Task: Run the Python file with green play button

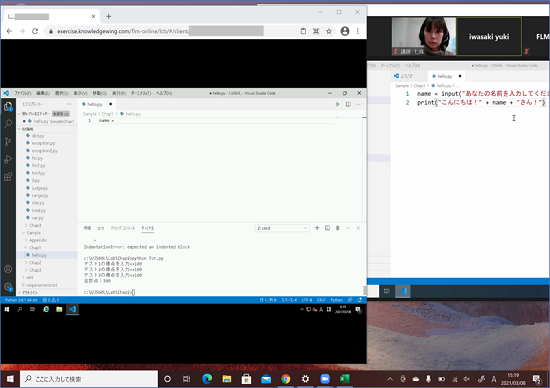Action: tap(337, 104)
